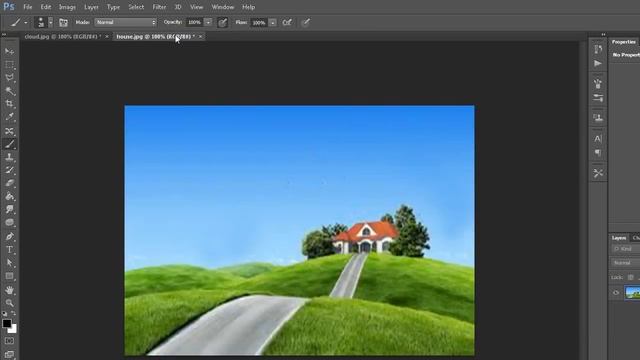Expand the toolbox double-arrow

(x=4, y=35)
